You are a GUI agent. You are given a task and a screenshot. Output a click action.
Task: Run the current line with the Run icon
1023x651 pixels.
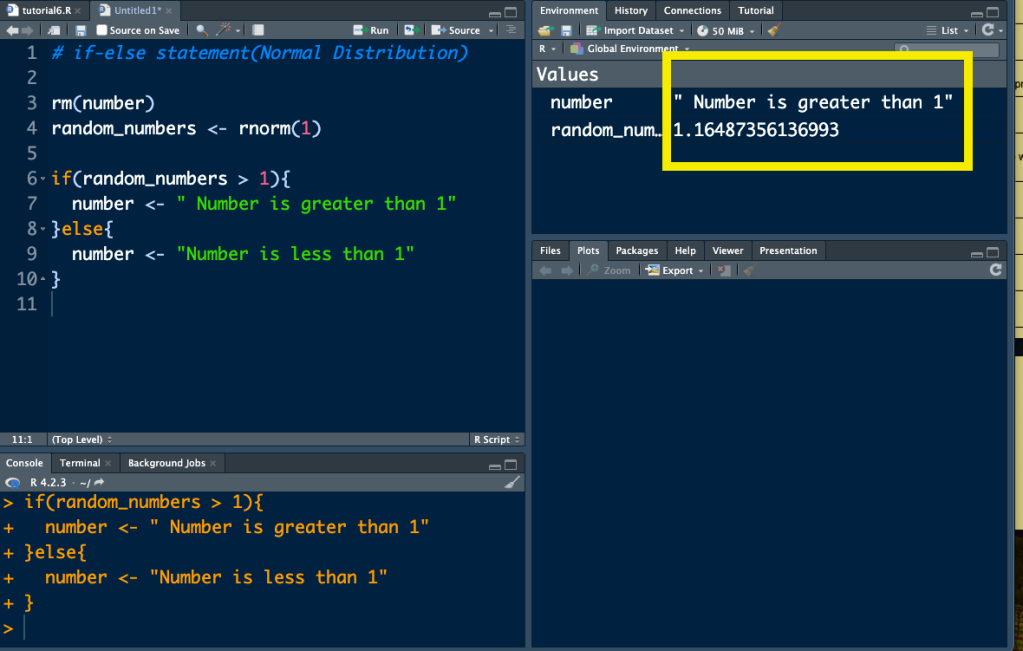[370, 30]
